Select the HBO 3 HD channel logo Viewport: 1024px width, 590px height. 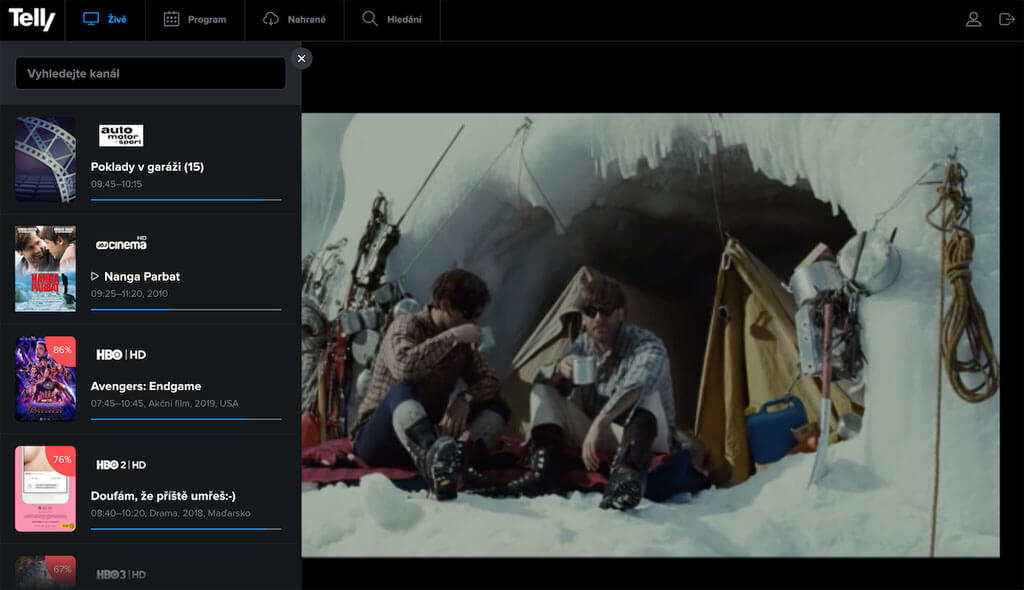pos(121,574)
